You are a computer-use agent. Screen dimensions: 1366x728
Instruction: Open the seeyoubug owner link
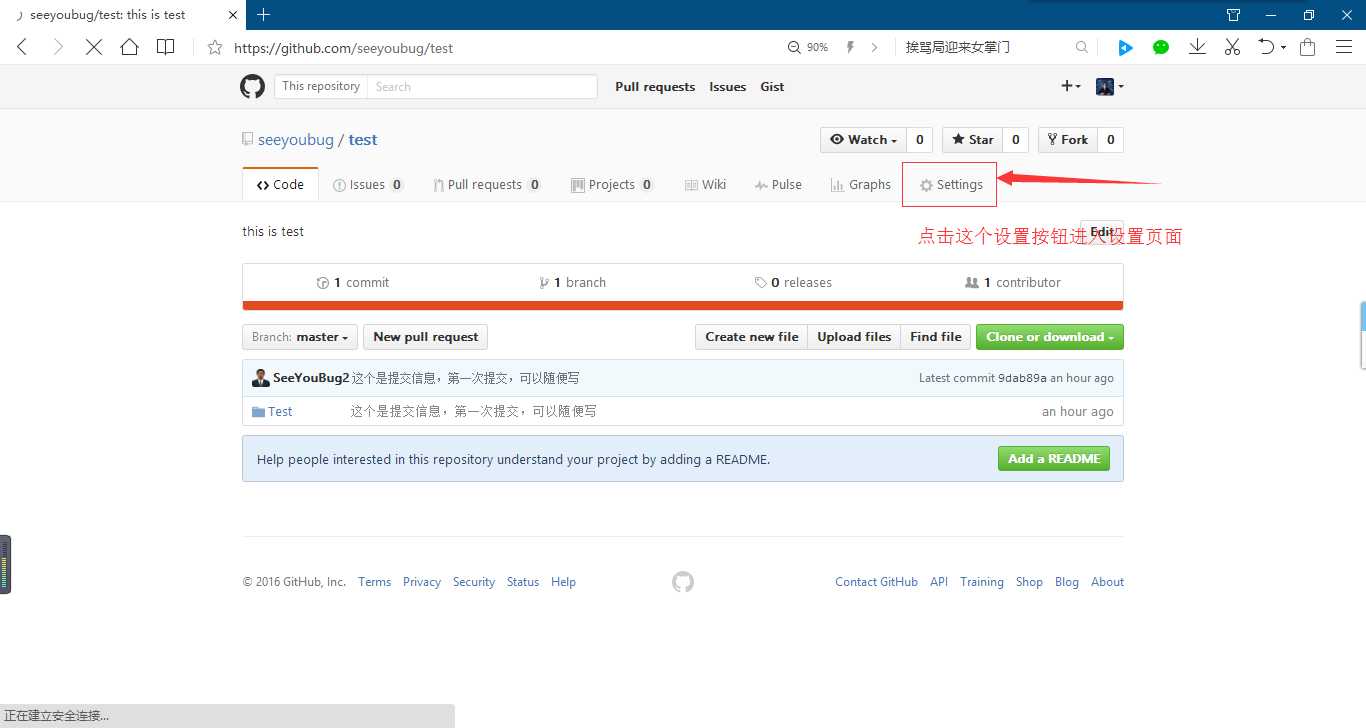(x=296, y=140)
